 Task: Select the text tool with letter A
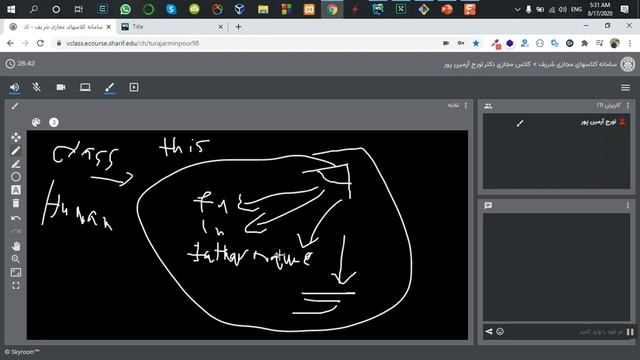(x=16, y=190)
